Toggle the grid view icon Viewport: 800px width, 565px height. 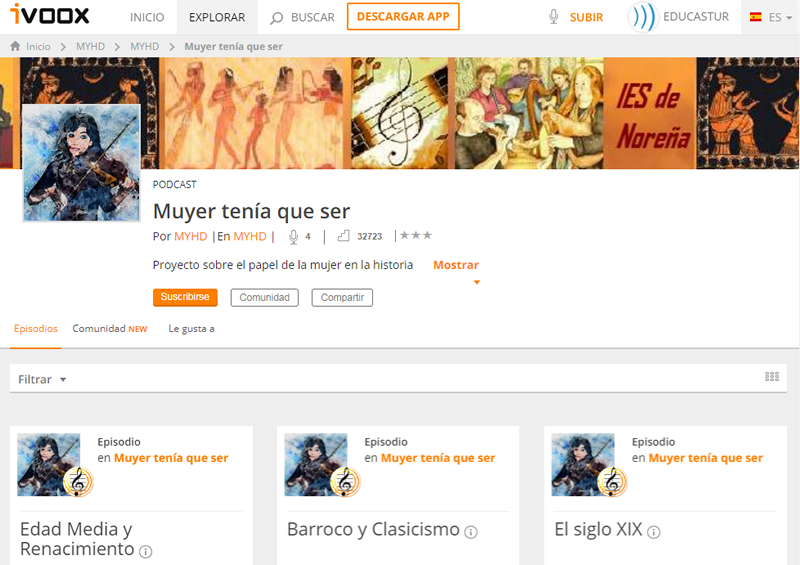[772, 377]
